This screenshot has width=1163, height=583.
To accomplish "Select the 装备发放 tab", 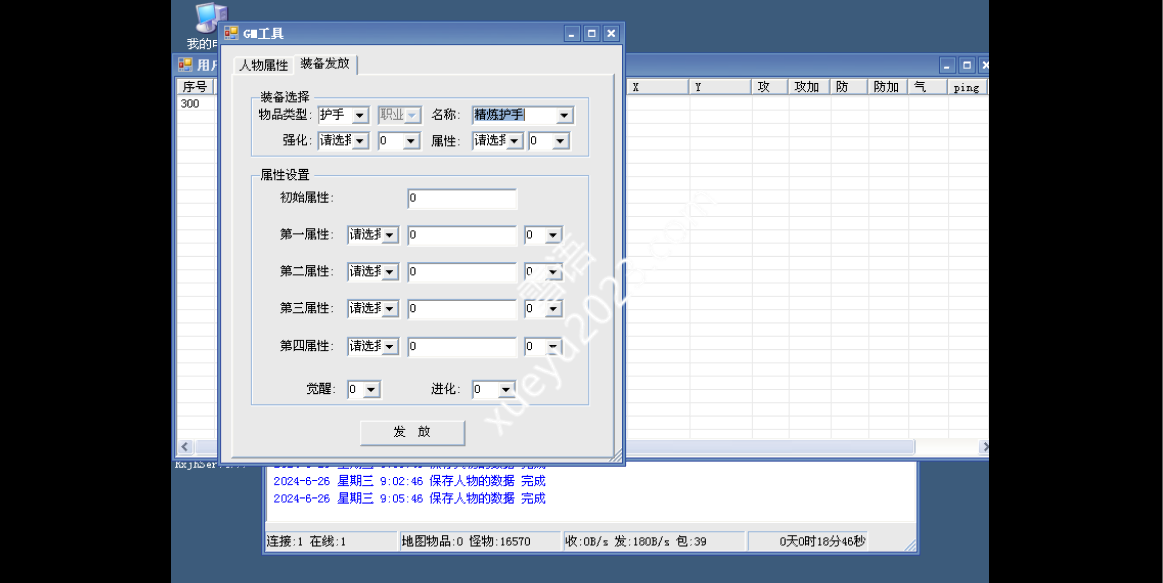I will pos(325,64).
